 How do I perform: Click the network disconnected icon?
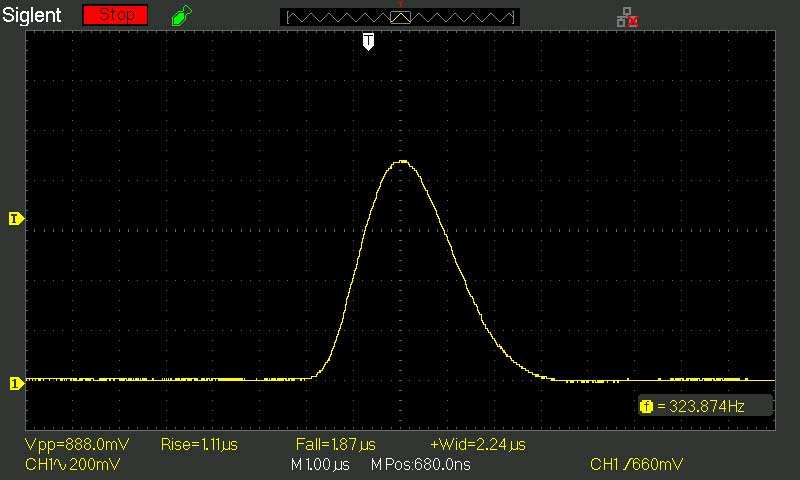627,17
